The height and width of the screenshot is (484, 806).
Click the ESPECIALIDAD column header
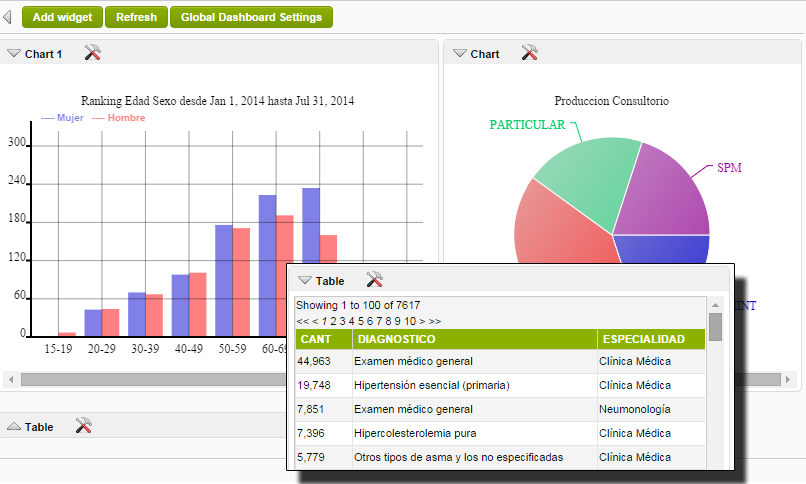click(644, 340)
